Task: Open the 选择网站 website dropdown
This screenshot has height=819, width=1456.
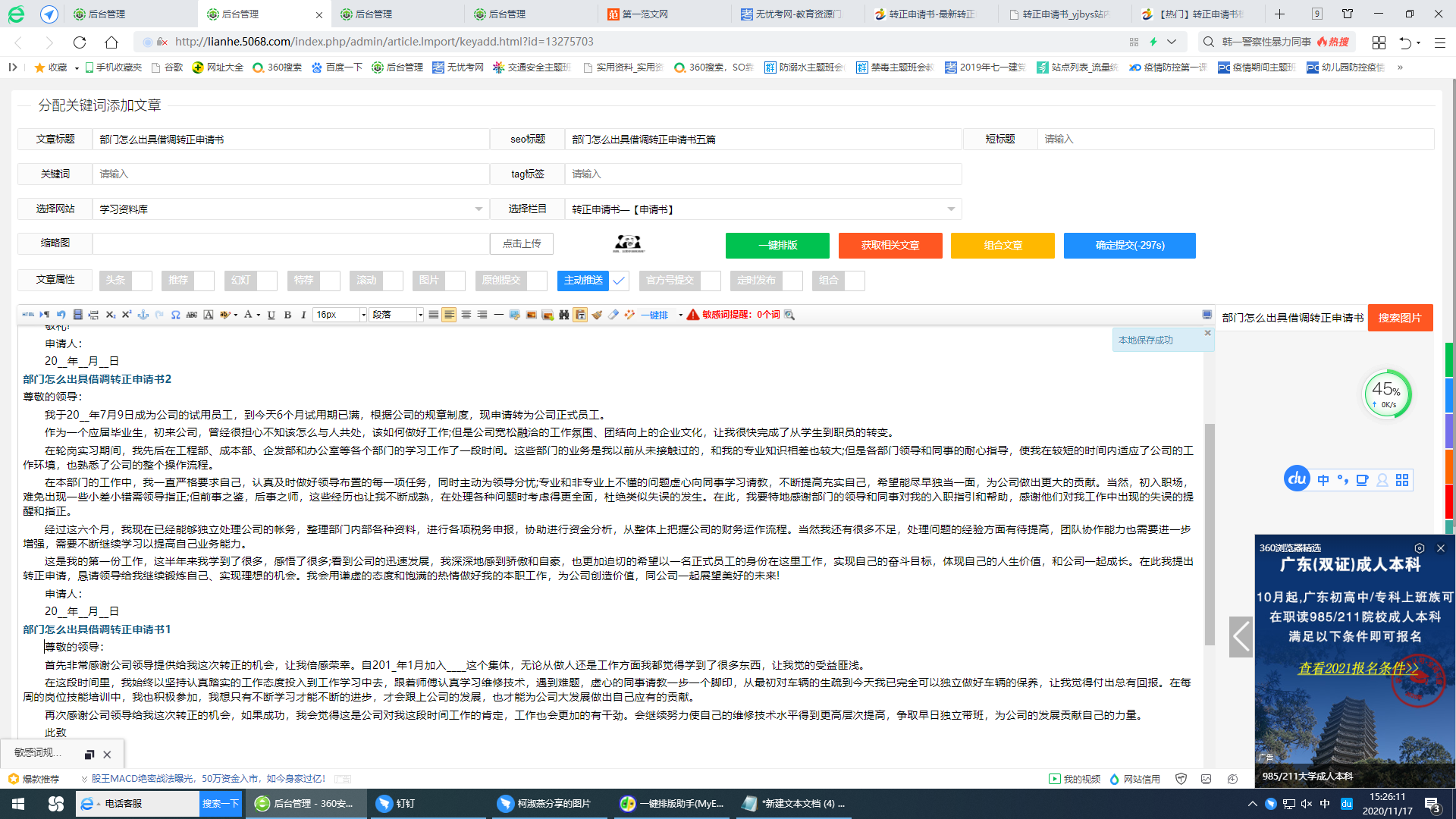Action: point(478,209)
